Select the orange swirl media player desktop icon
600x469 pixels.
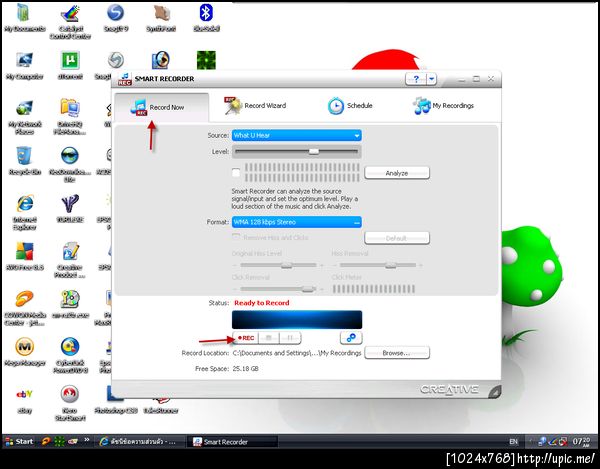click(24, 308)
